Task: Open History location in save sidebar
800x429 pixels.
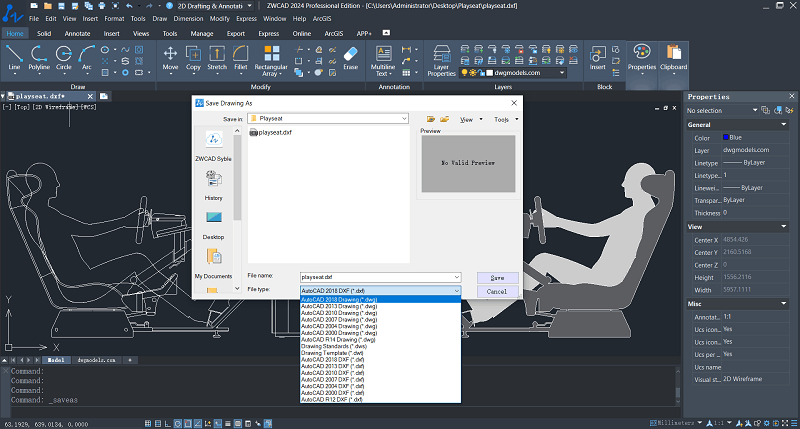Action: [213, 184]
